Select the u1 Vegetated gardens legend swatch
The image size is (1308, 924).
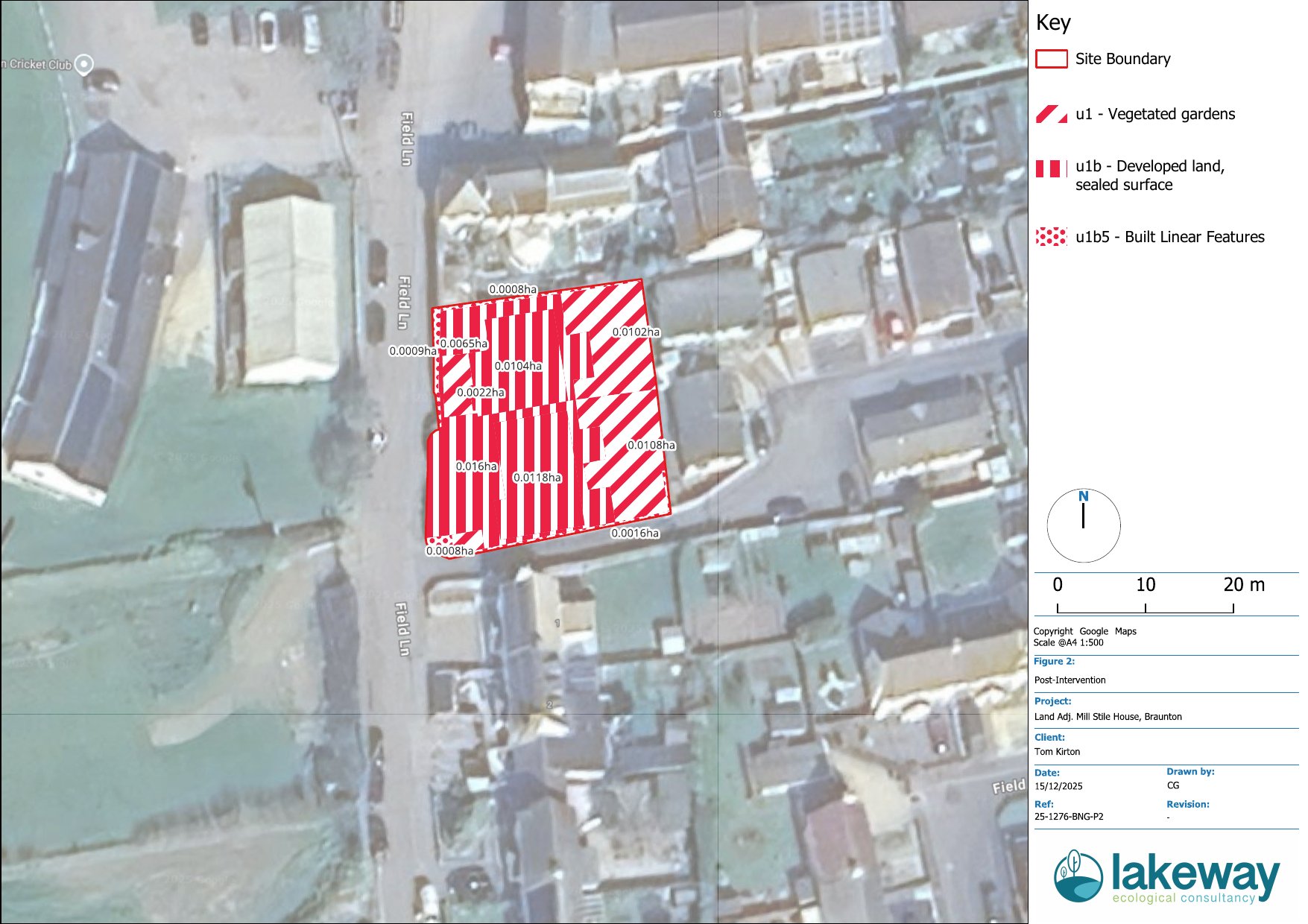pyautogui.click(x=1051, y=114)
